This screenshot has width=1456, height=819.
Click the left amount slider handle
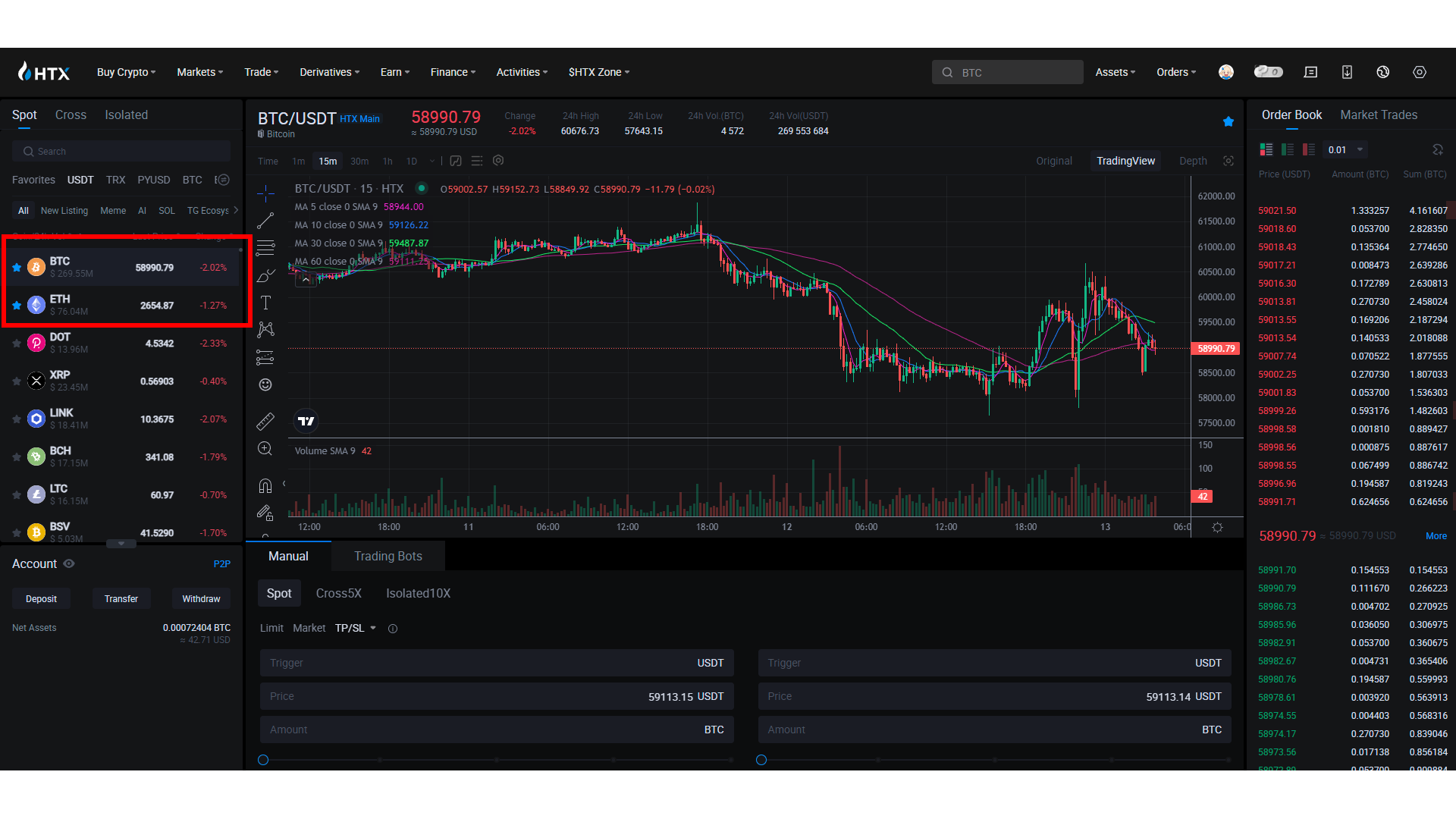[263, 760]
